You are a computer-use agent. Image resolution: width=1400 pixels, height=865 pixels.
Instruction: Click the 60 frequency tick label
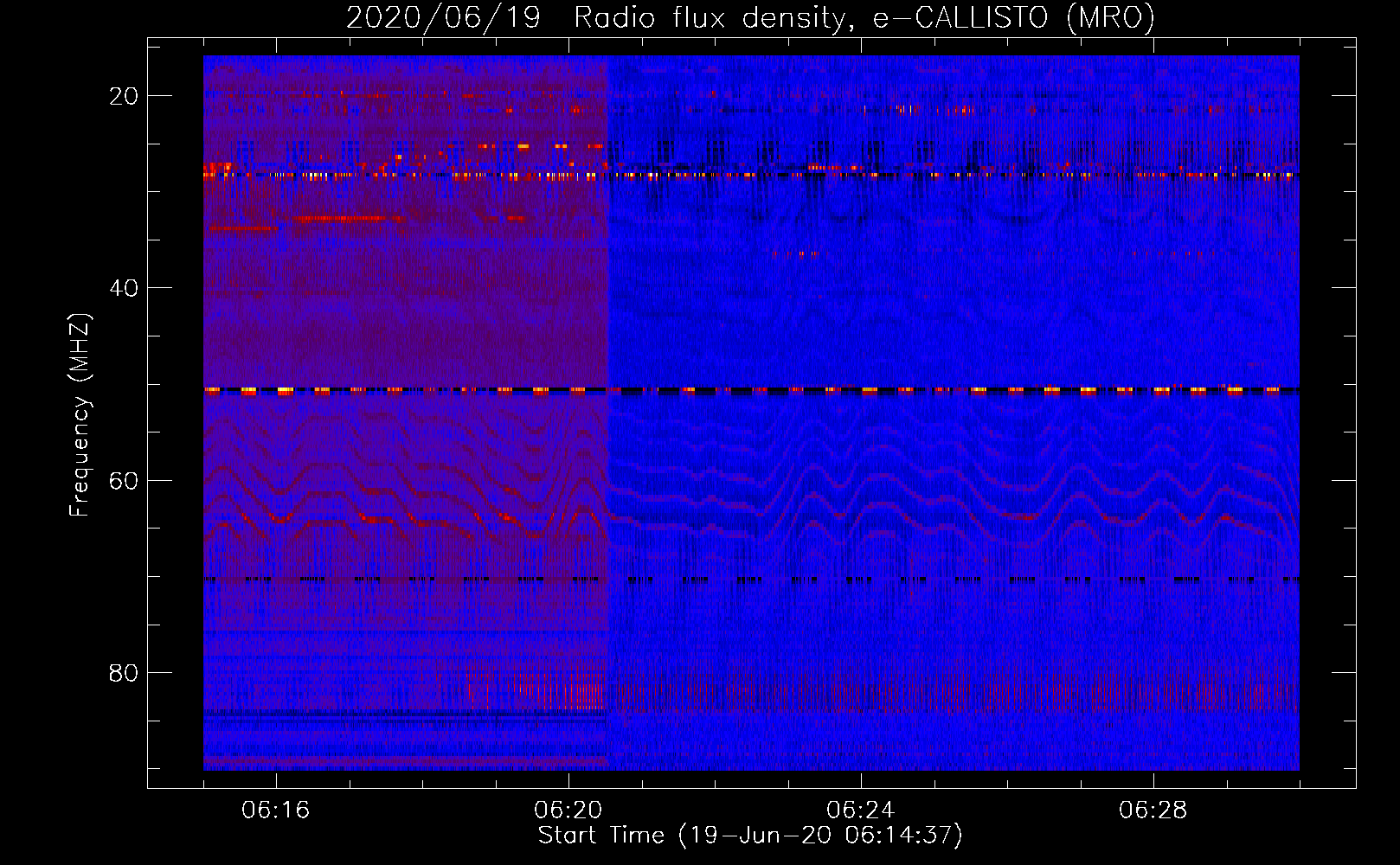(124, 481)
